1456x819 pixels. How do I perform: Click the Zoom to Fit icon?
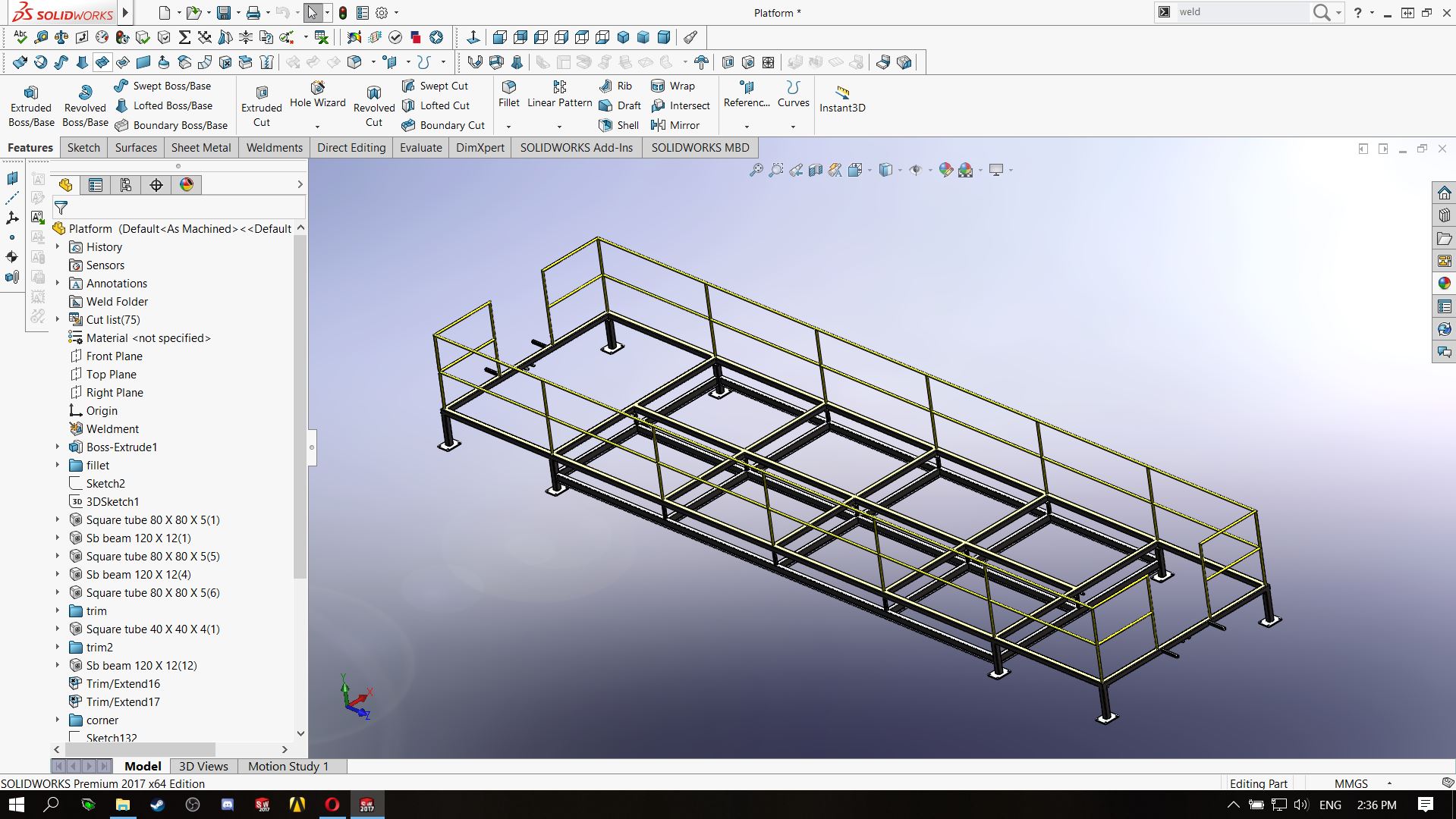(x=756, y=171)
